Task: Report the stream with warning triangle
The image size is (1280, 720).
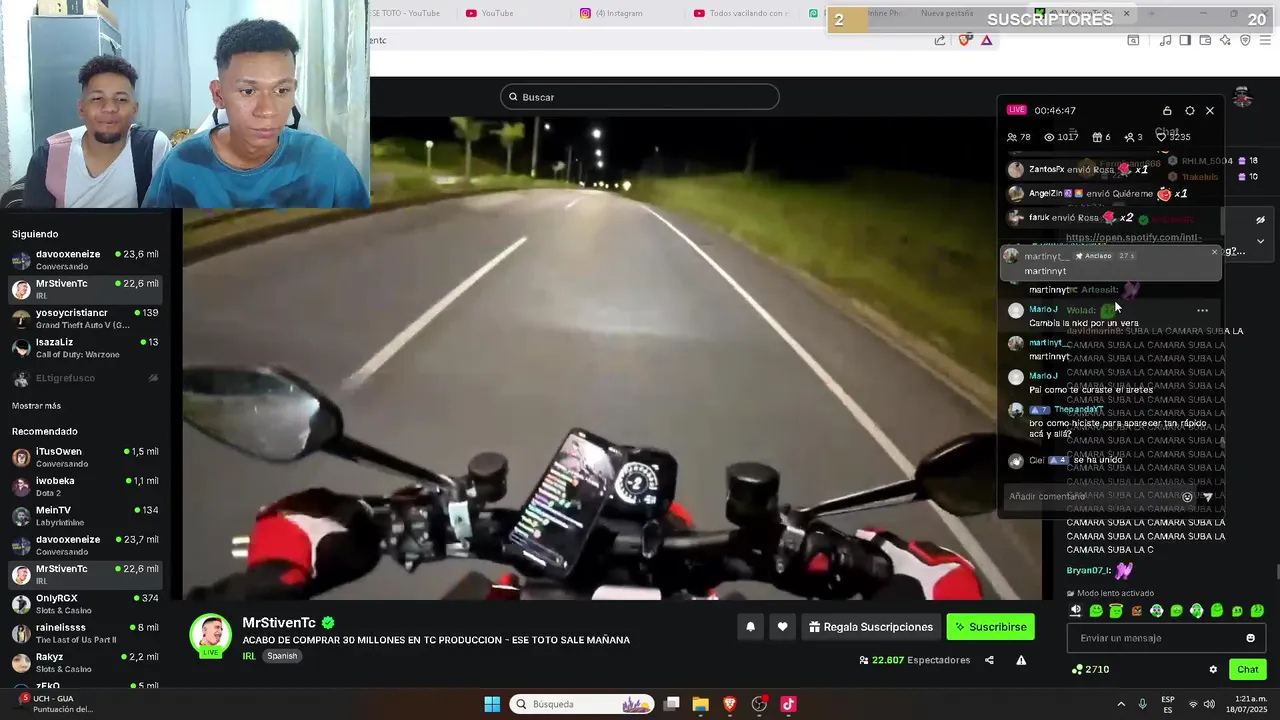Action: (x=1021, y=660)
